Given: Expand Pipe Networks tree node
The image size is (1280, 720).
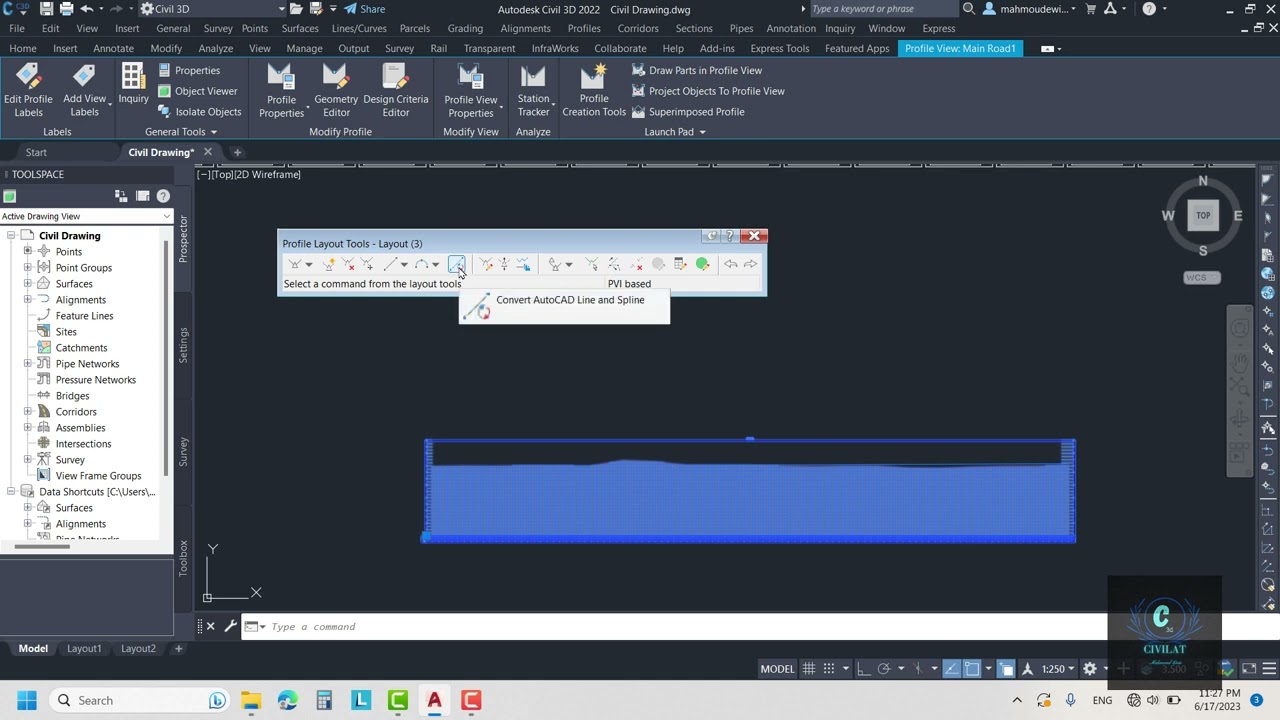Looking at the screenshot, I should [x=28, y=364].
